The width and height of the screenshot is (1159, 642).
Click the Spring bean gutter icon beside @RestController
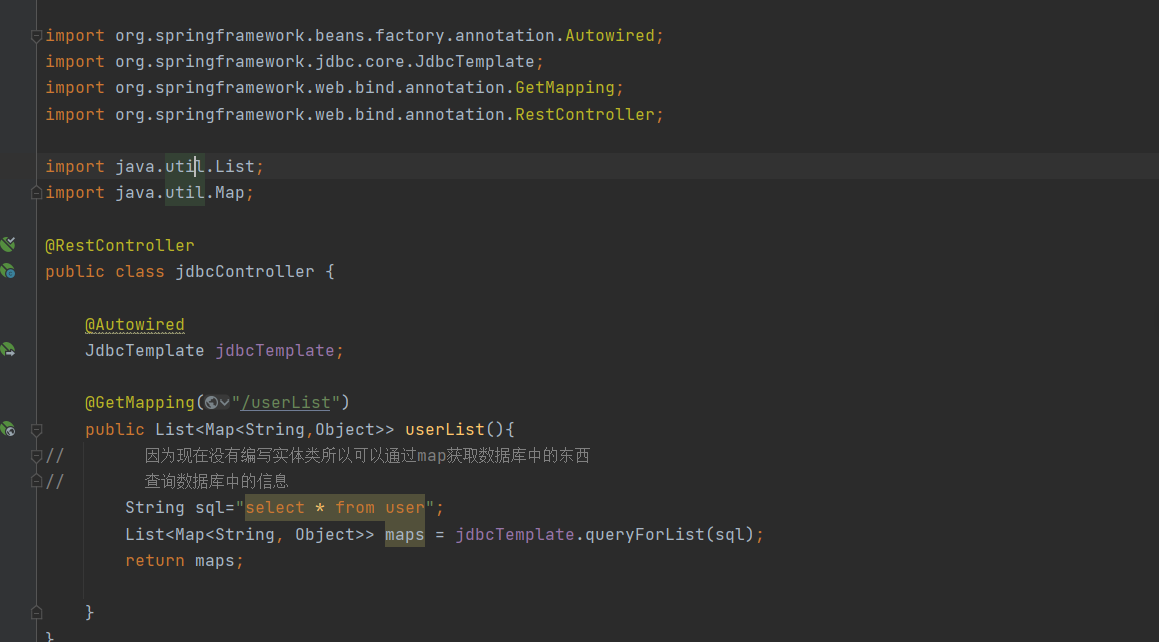tap(8, 244)
